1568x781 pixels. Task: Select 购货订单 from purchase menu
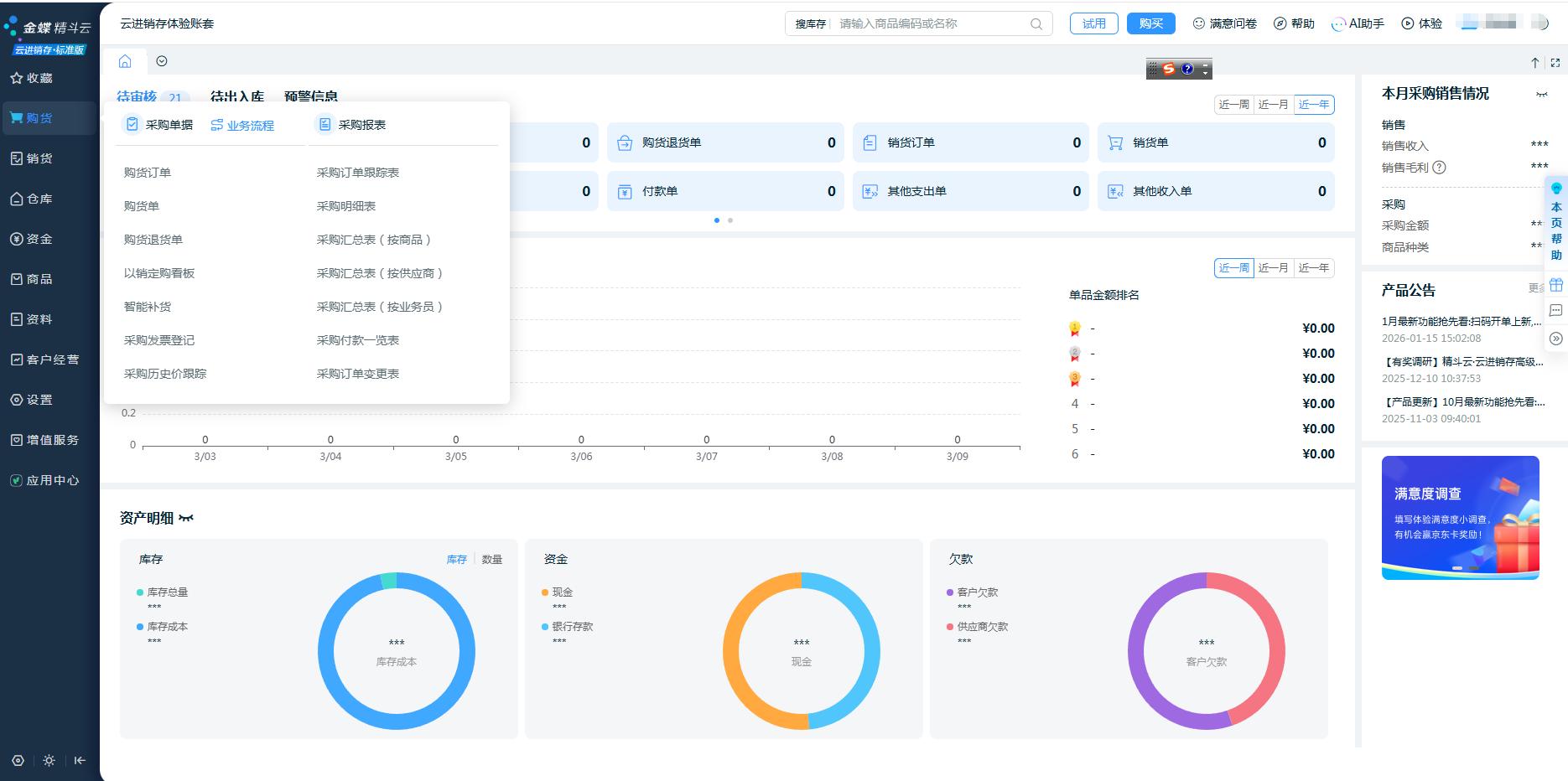pos(148,173)
